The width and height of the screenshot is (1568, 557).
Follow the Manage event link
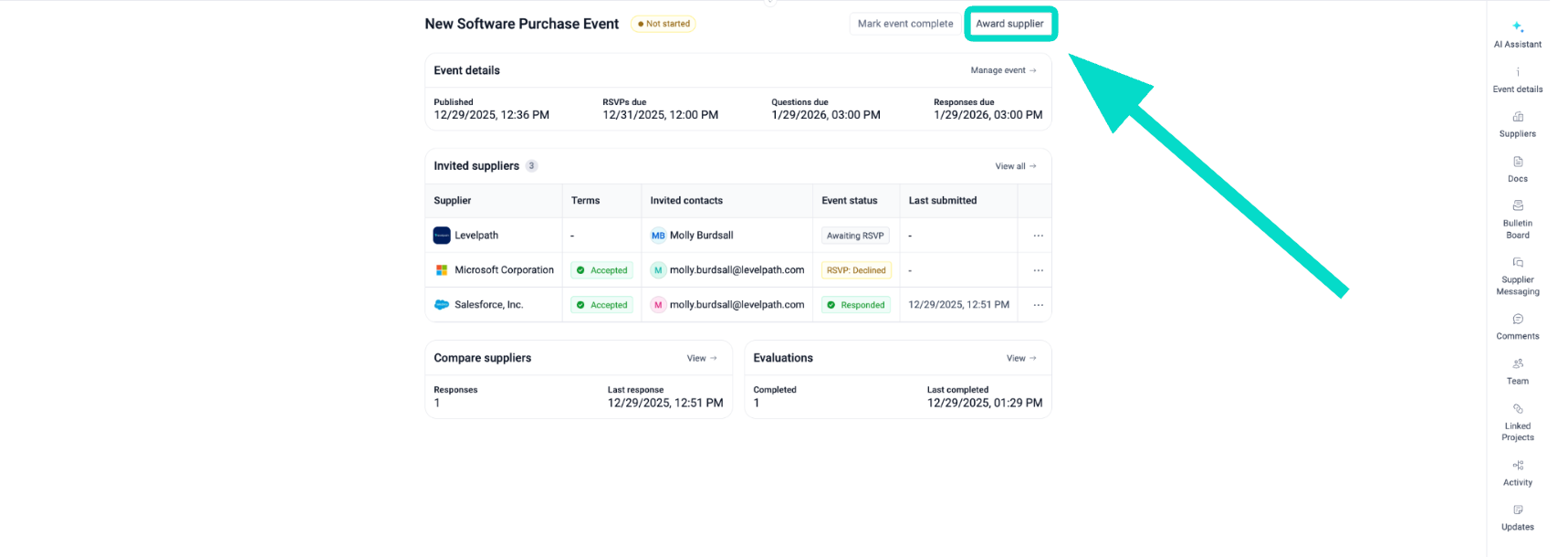tap(1003, 70)
